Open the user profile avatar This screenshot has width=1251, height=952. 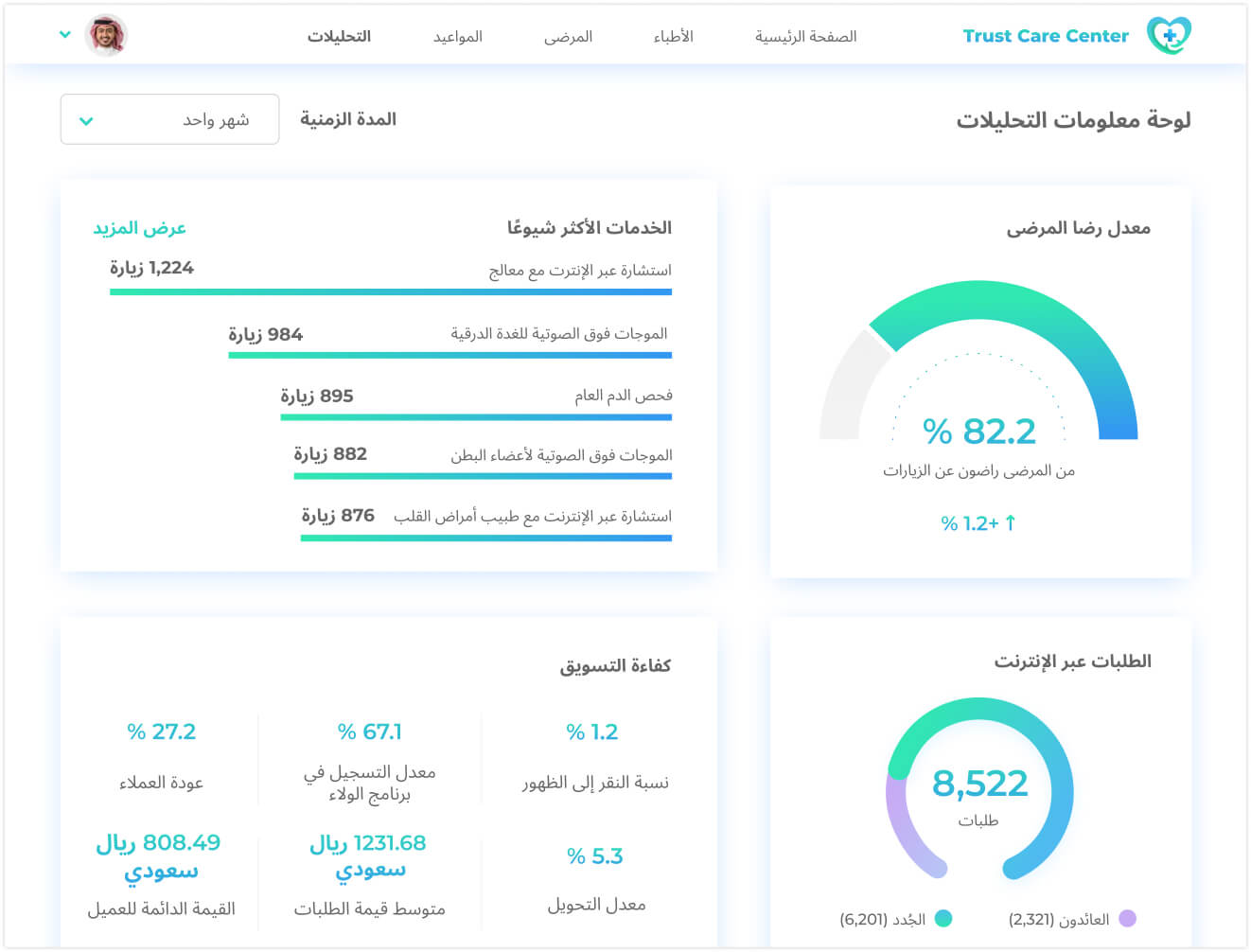106,36
